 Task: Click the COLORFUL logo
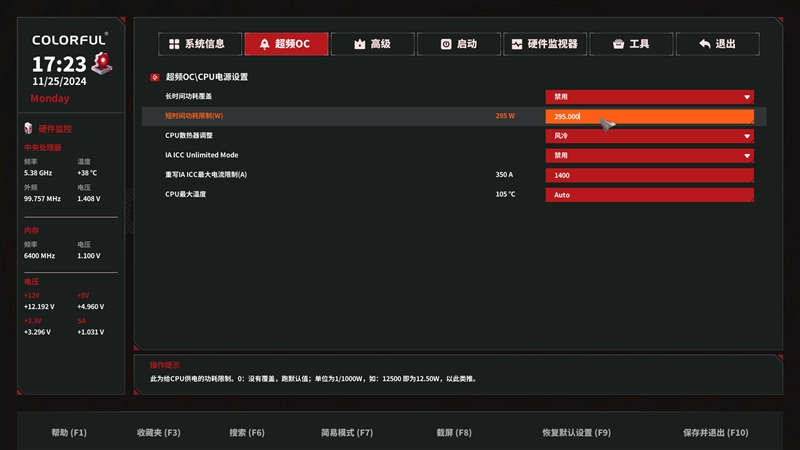pos(70,39)
